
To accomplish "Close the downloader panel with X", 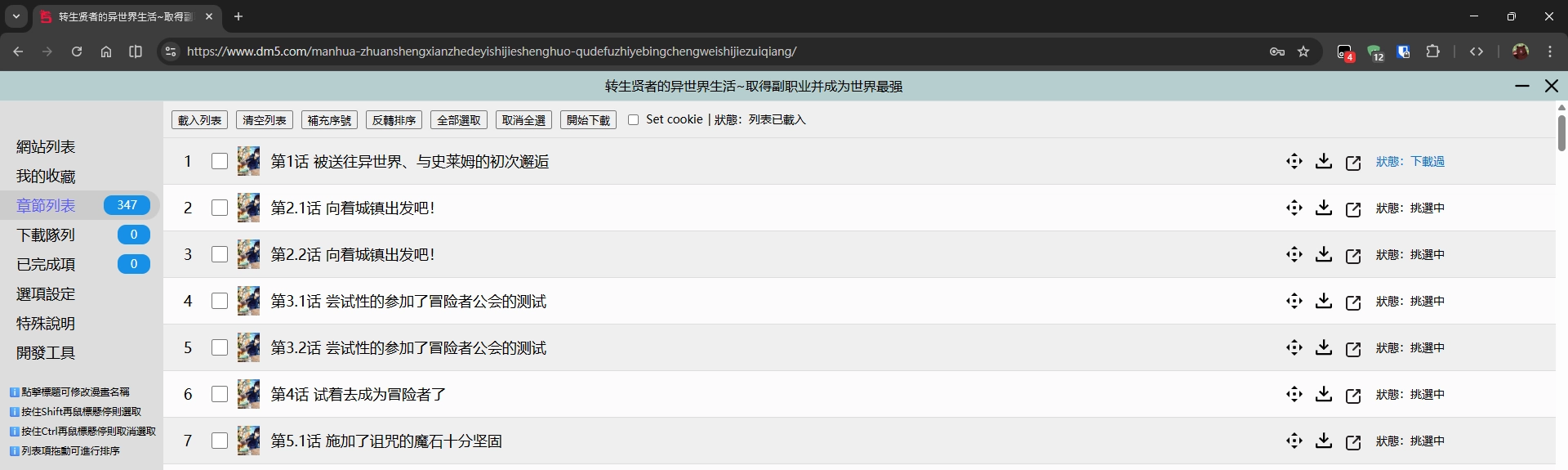I will click(1551, 86).
